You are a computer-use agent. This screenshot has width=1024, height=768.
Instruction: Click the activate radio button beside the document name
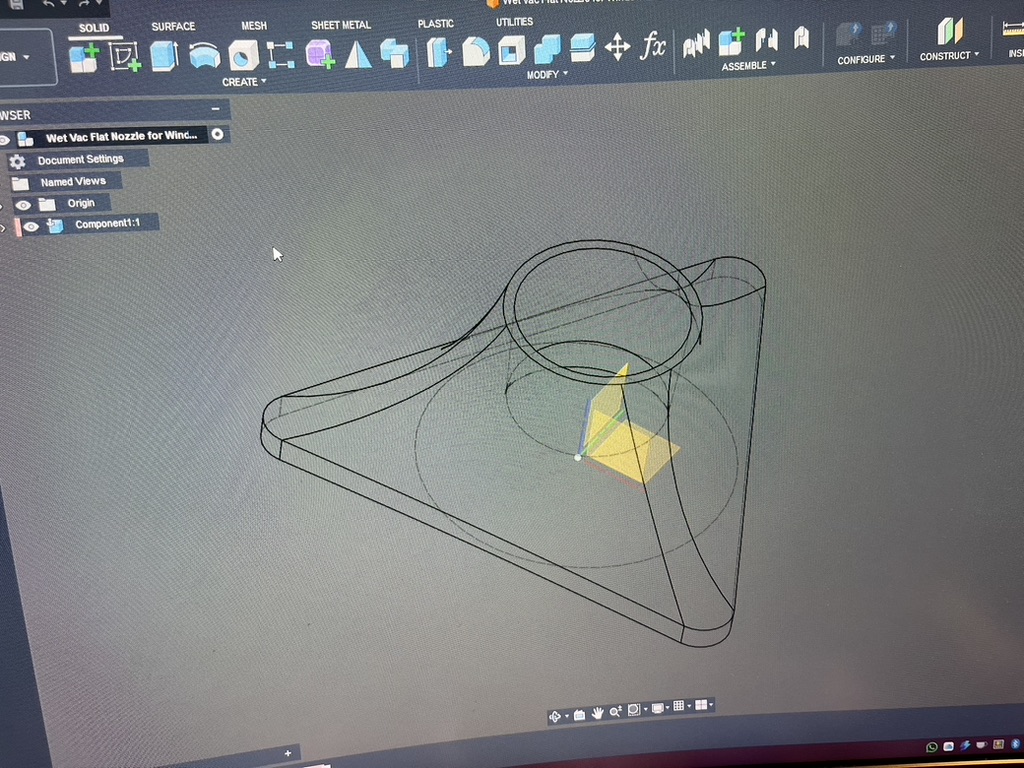pyautogui.click(x=217, y=134)
